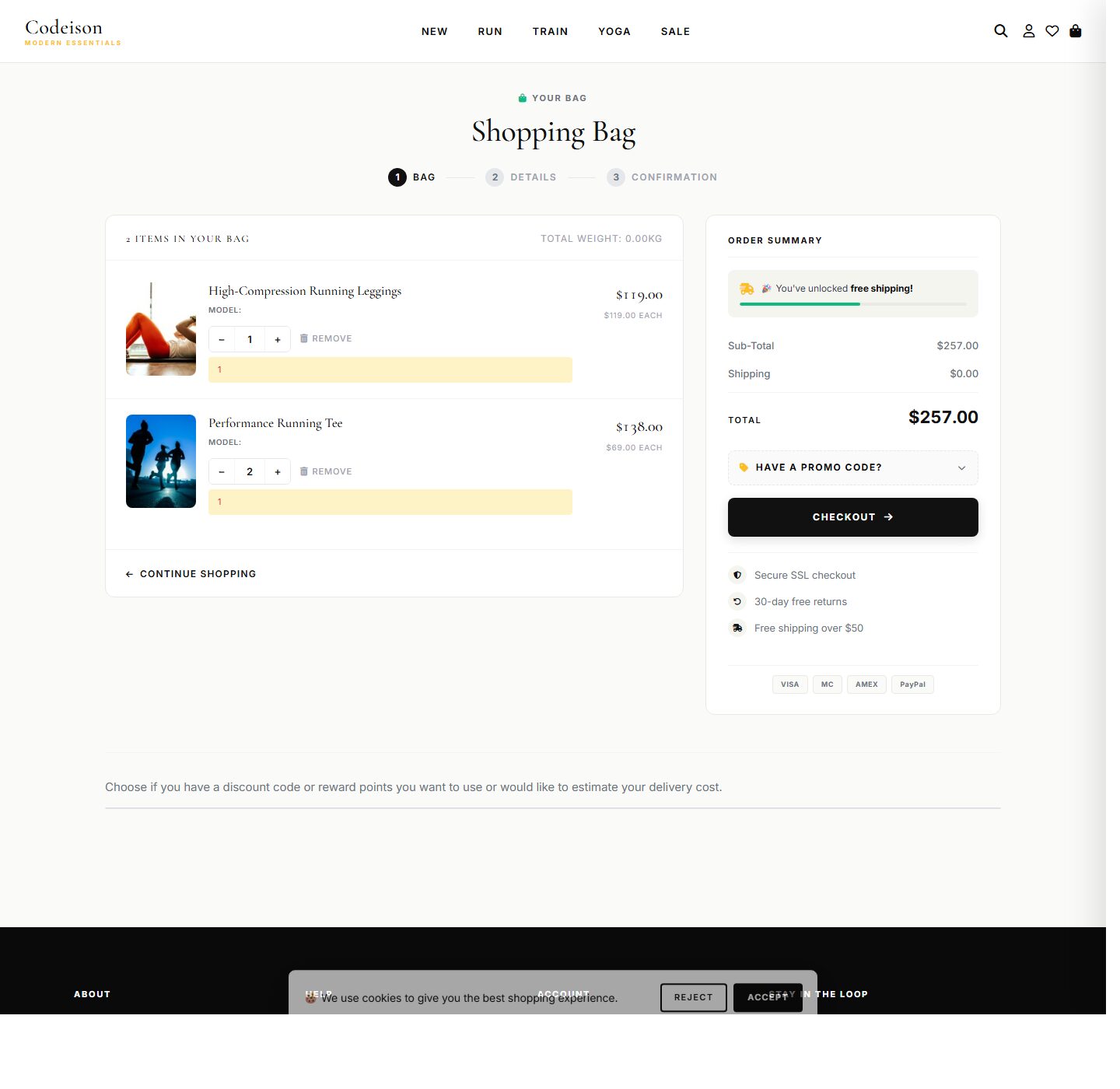Reject the cookies banner
Image resolution: width=1120 pixels, height=1089 pixels.
693,997
